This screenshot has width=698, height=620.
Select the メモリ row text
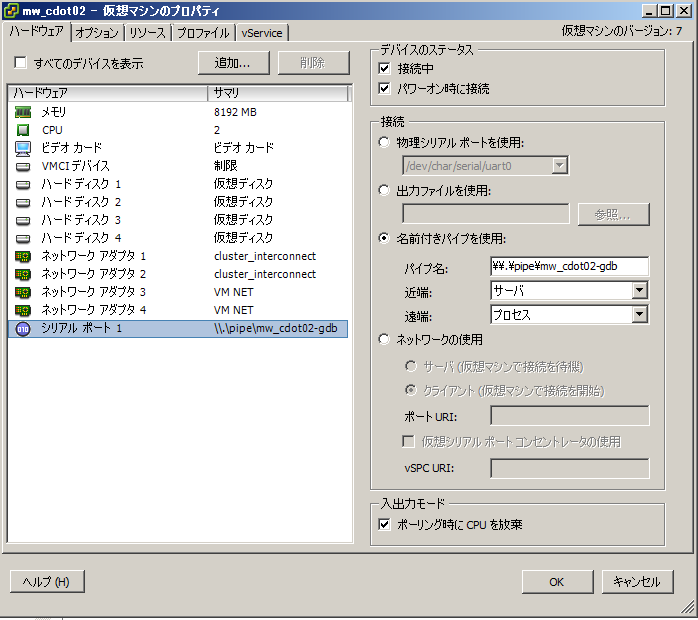point(54,112)
